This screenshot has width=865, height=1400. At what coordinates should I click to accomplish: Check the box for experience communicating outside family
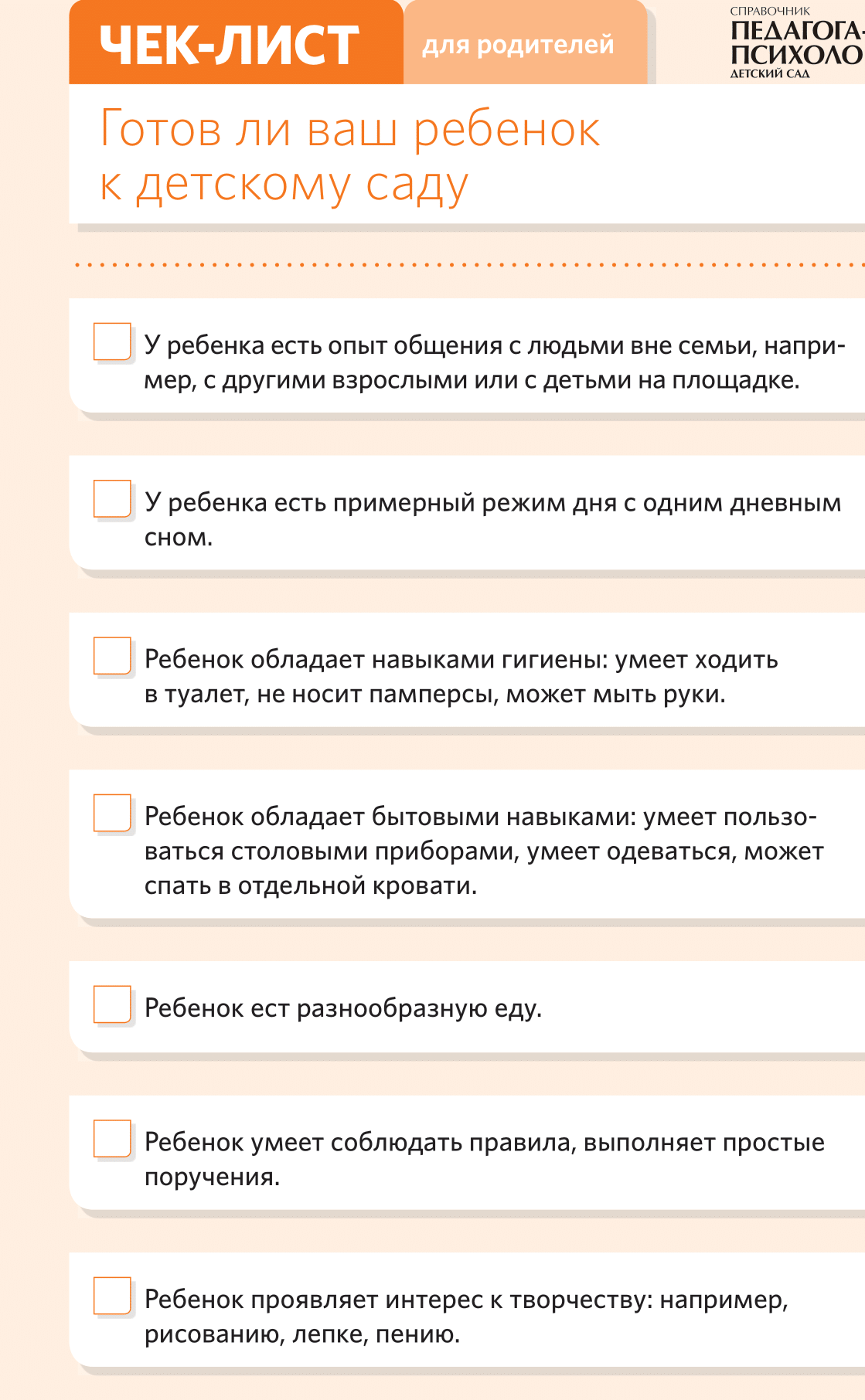(112, 342)
